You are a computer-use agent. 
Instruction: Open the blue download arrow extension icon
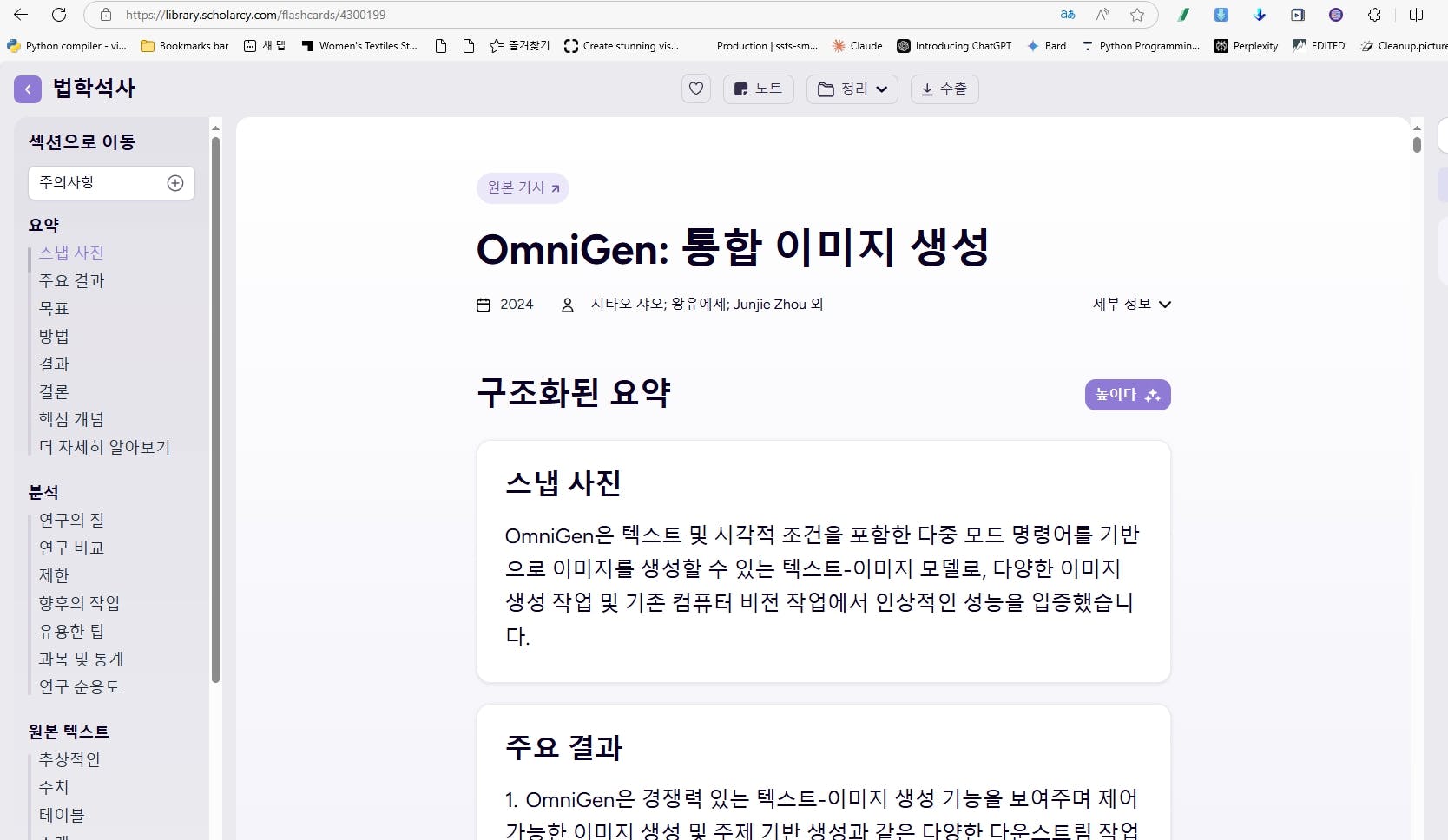[x=1260, y=15]
